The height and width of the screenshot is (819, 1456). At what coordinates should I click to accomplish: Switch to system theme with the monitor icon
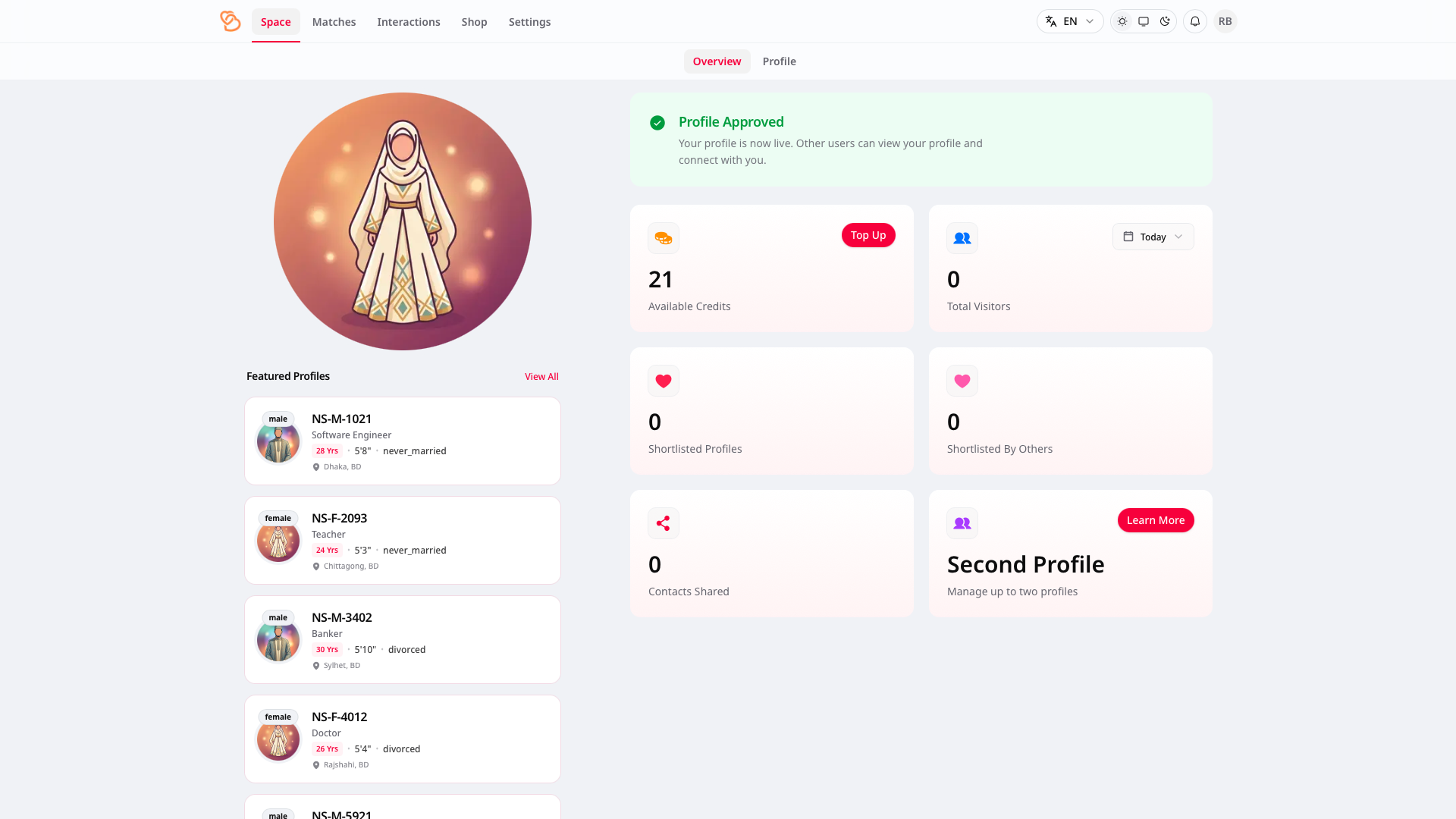(1144, 21)
